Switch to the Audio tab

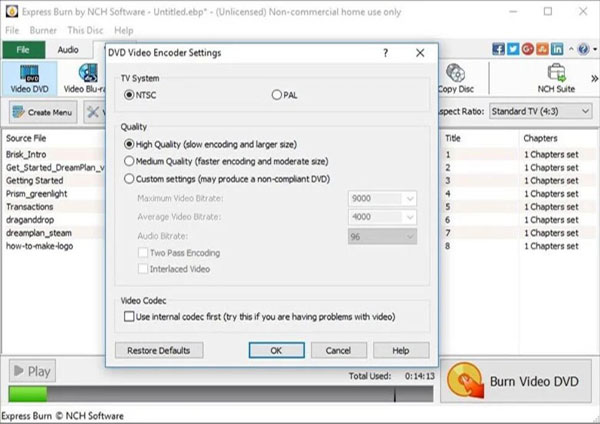point(68,50)
